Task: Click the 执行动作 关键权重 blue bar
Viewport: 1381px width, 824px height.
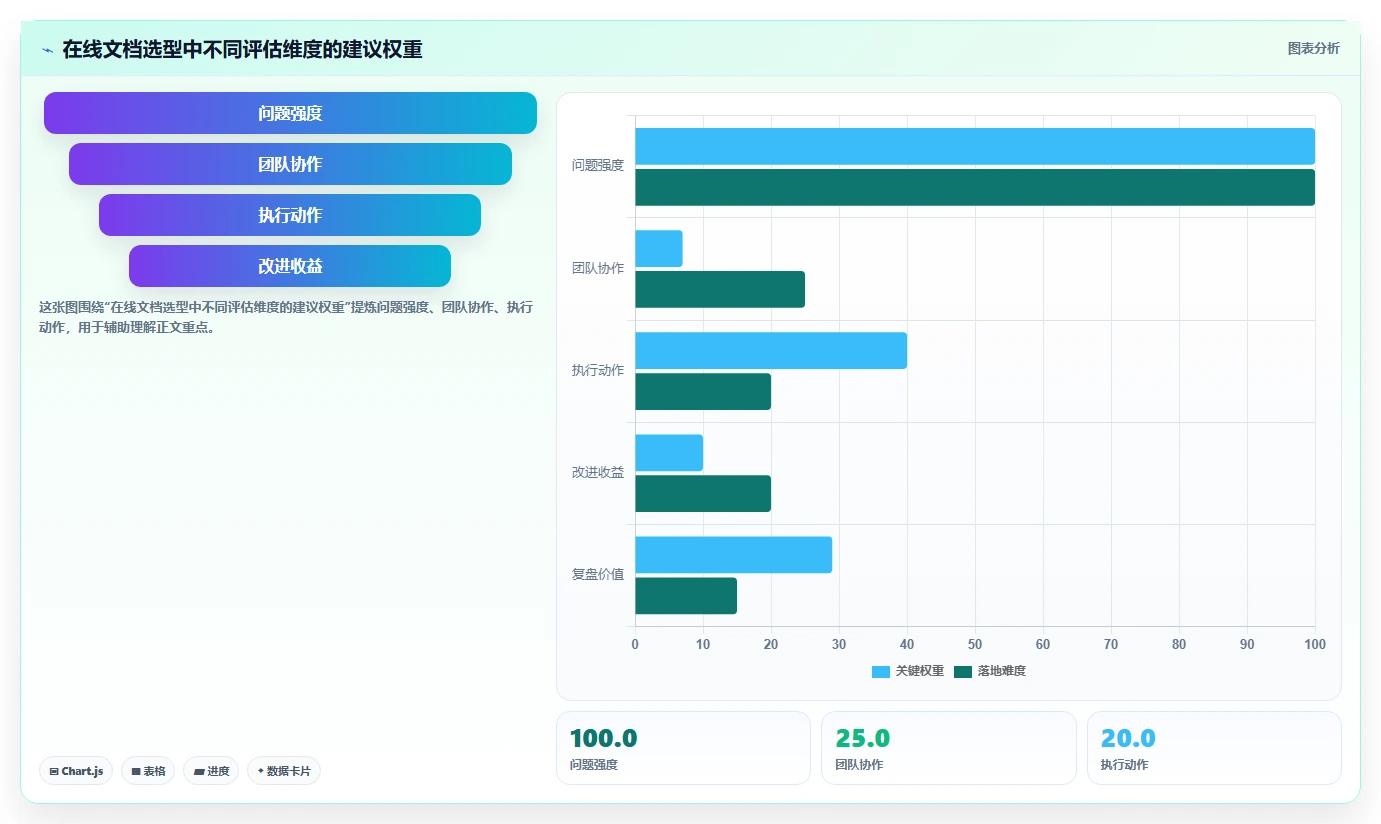Action: pyautogui.click(x=771, y=350)
